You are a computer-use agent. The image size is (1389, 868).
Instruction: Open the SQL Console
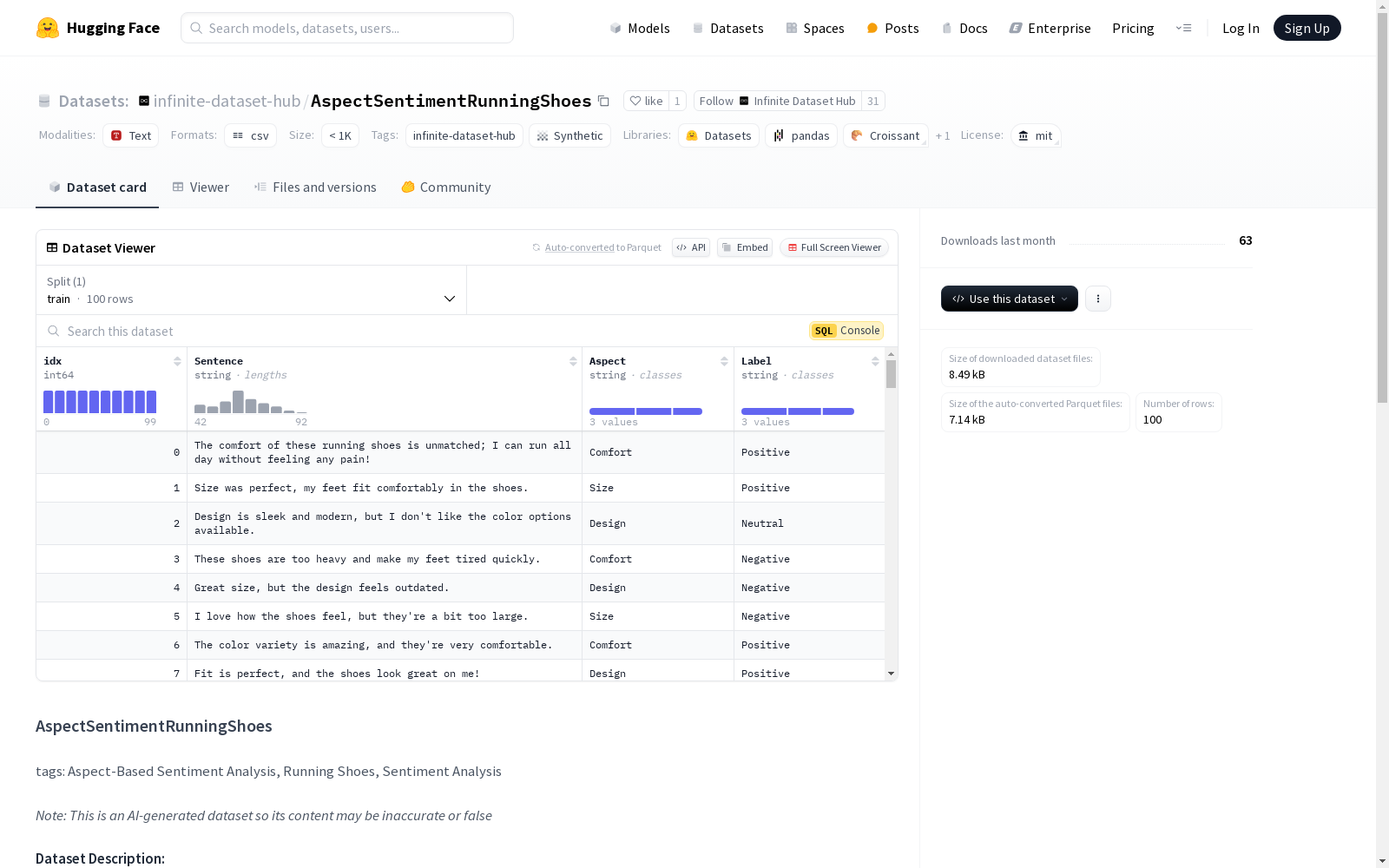click(x=846, y=331)
